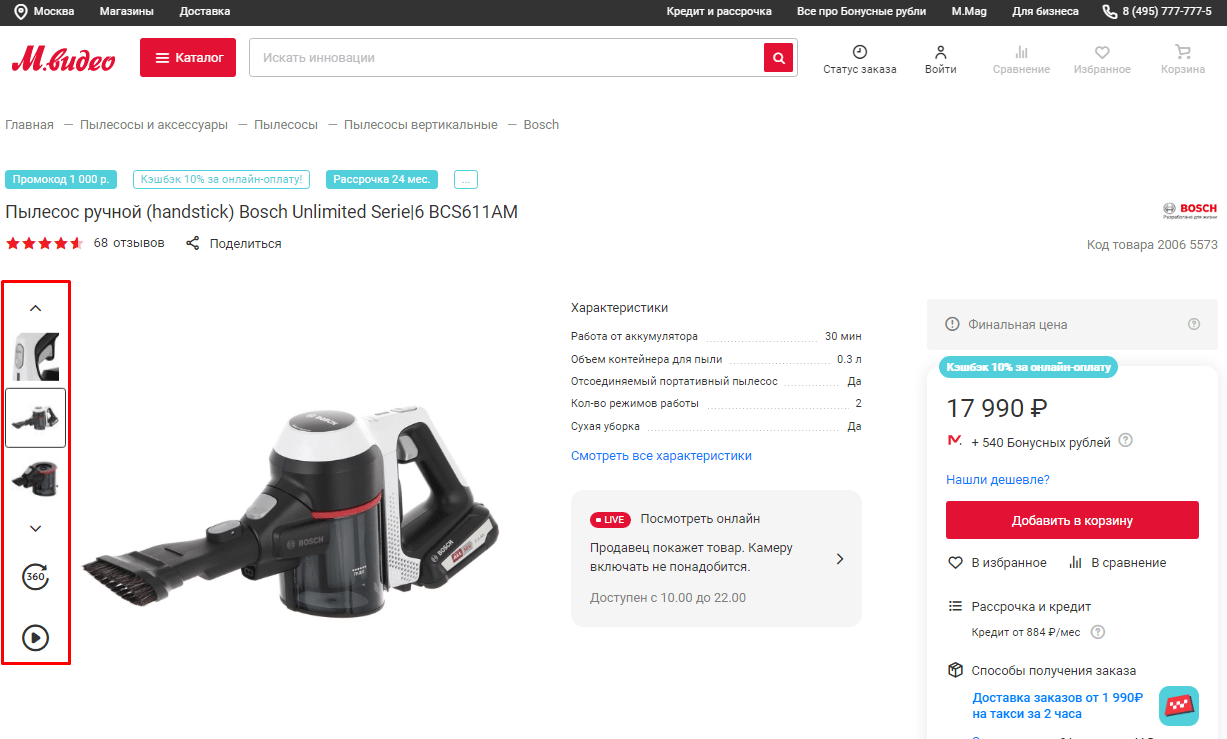Click the Нашли дешевле? link
Viewport: 1227px width, 739px height.
(998, 479)
